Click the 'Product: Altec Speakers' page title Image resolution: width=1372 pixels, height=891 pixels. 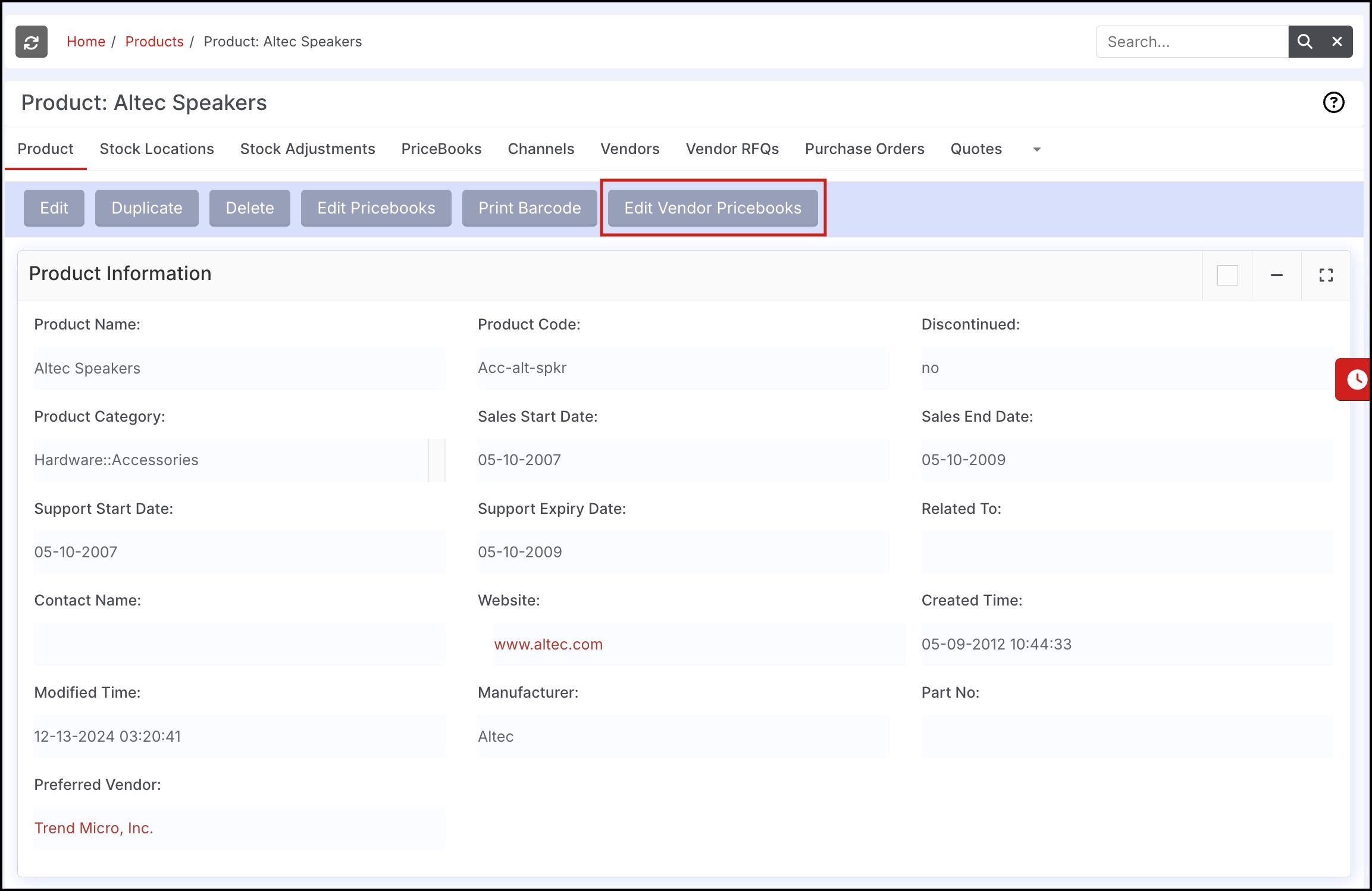click(144, 103)
